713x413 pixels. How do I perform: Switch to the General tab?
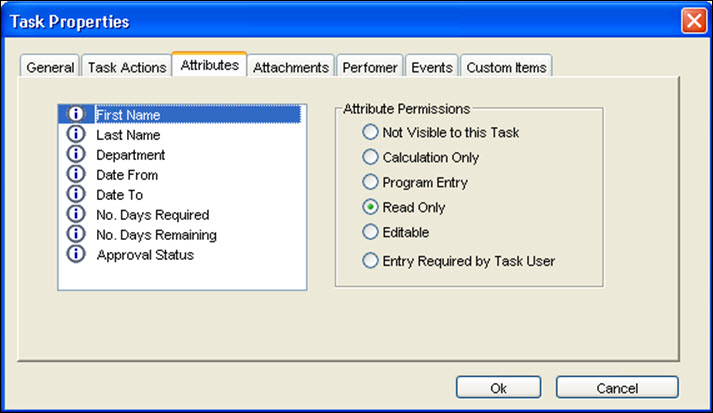tap(50, 67)
